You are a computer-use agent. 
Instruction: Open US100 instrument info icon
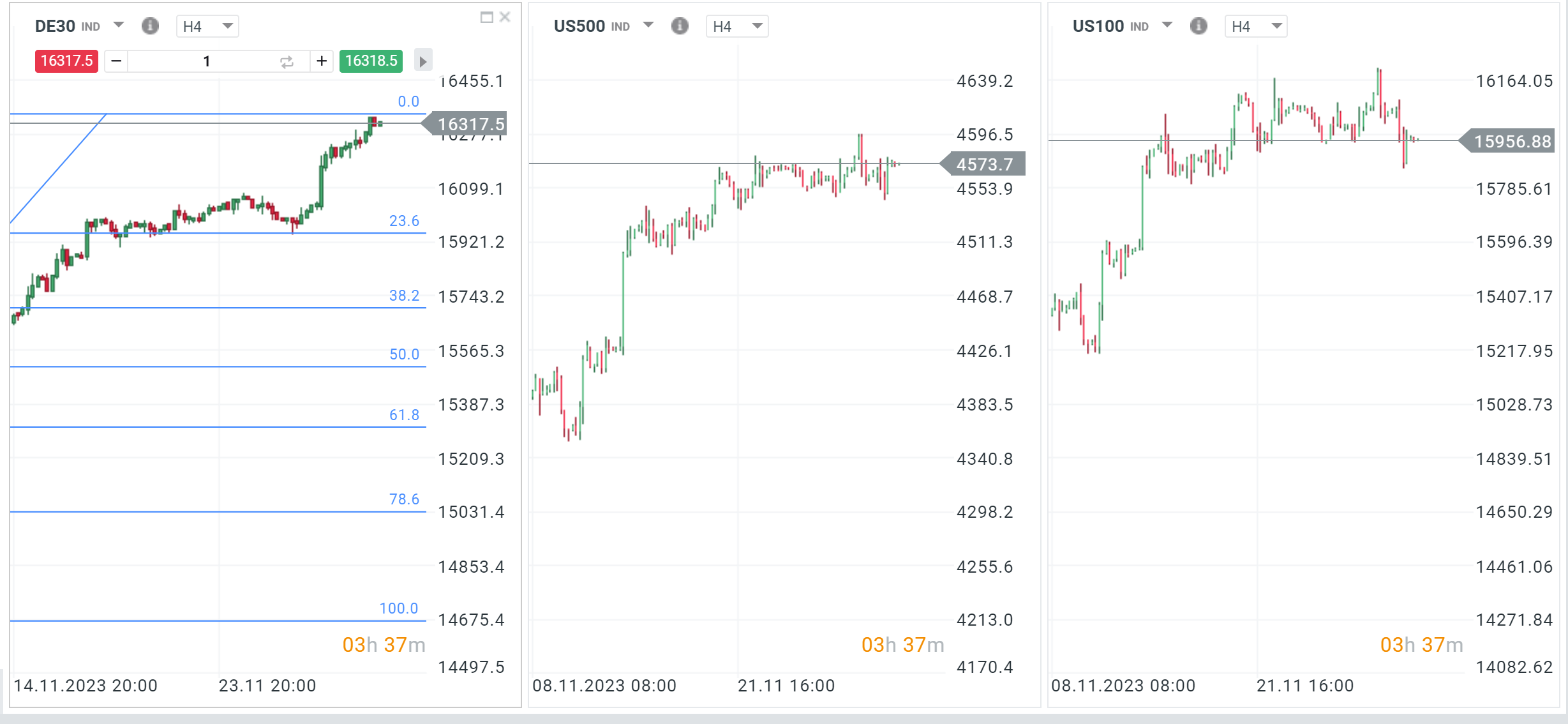coord(1198,26)
